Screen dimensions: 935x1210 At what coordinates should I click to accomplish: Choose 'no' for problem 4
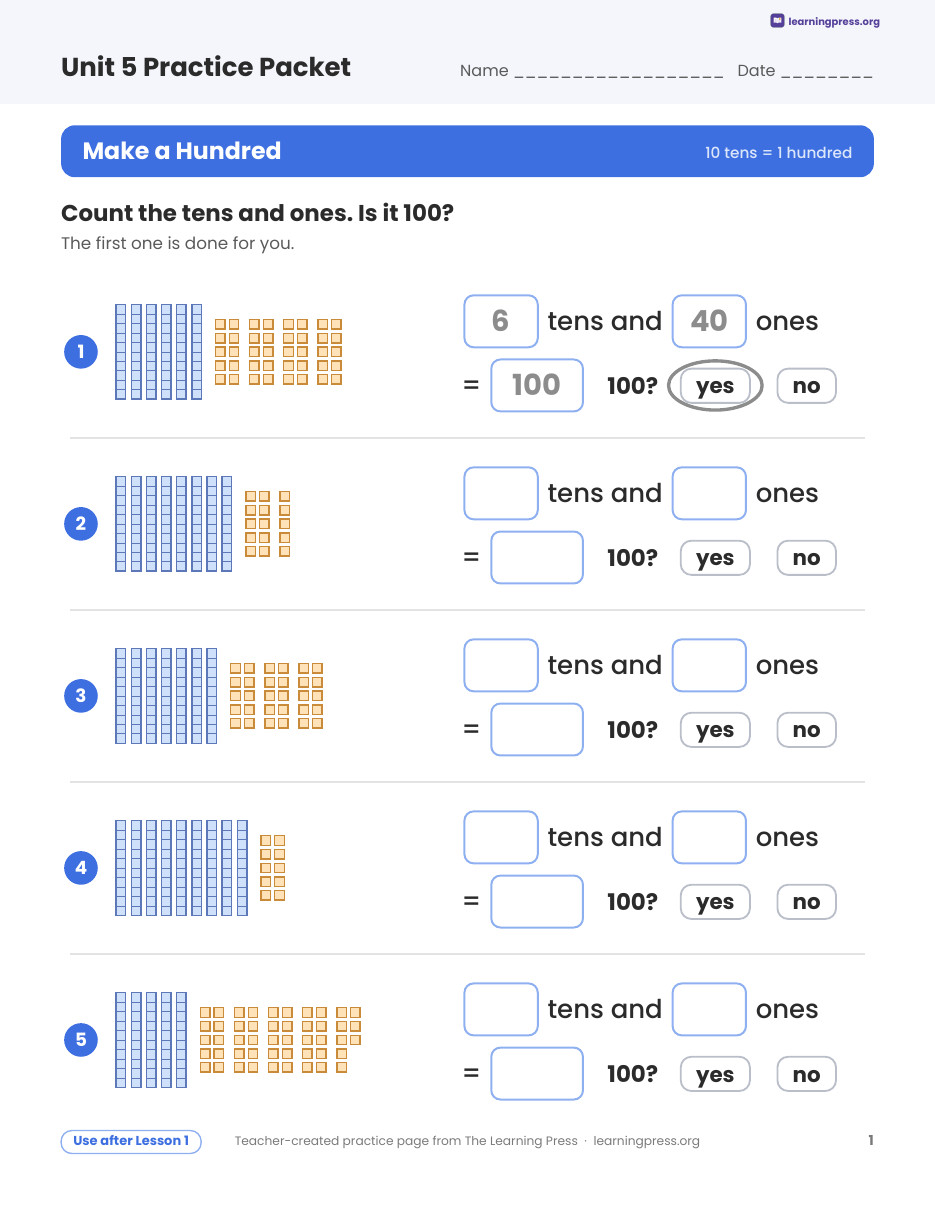(x=806, y=902)
